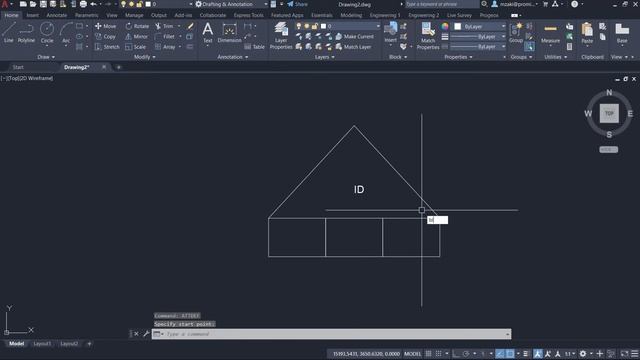Click the Scale command
Screen dimensions: 640x360
coord(136,47)
